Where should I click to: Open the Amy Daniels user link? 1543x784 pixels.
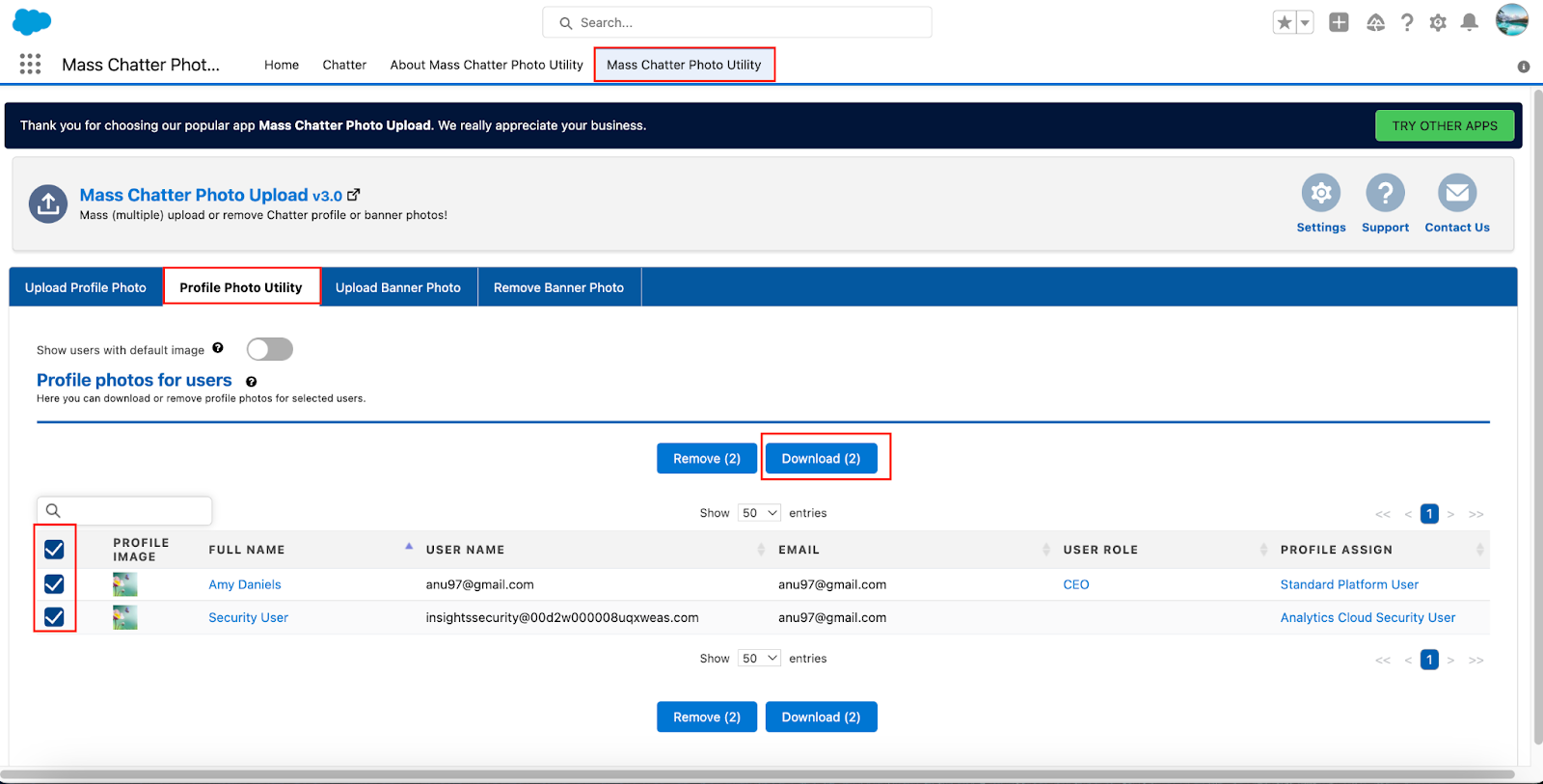245,584
